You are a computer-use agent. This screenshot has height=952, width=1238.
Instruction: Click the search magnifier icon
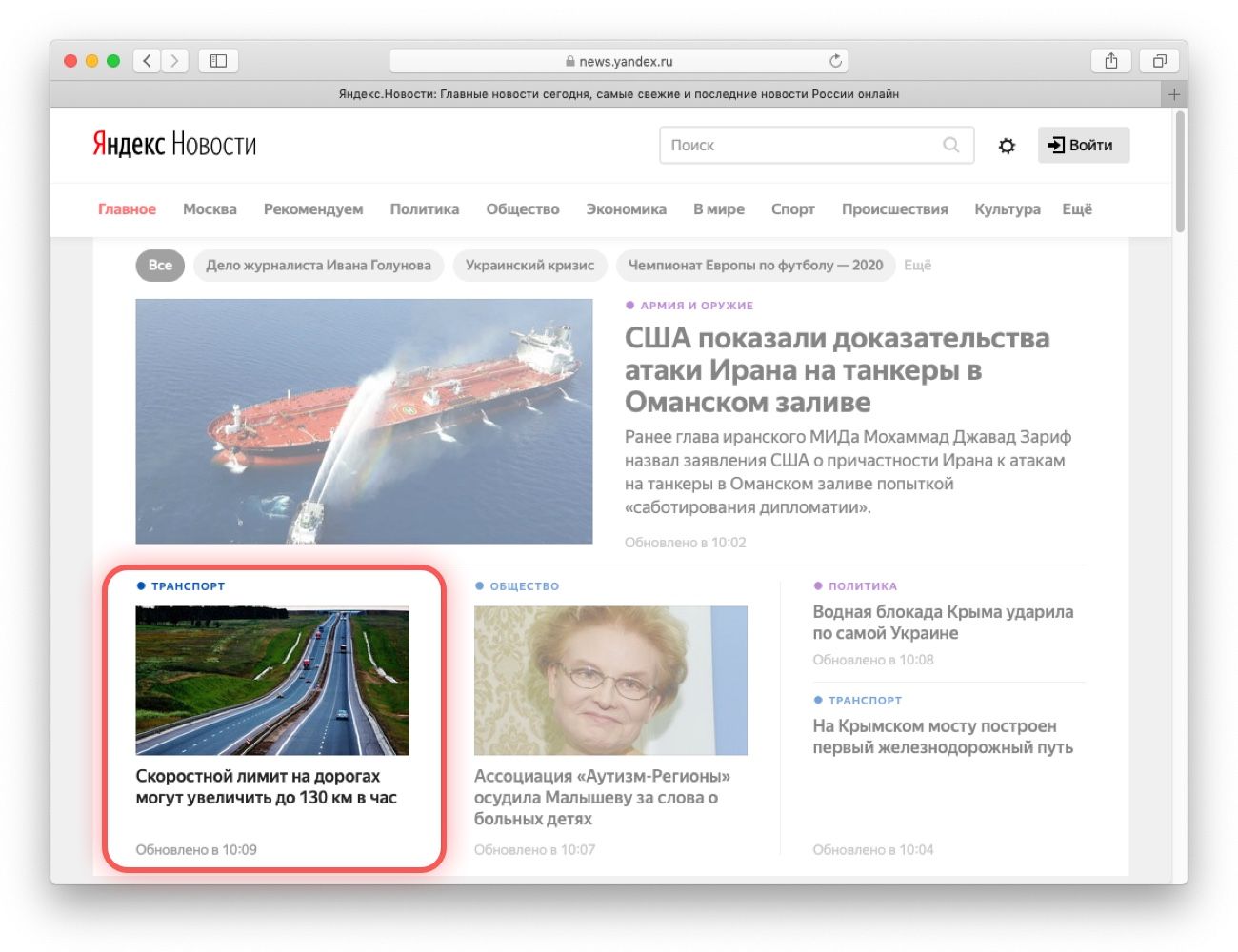[950, 145]
